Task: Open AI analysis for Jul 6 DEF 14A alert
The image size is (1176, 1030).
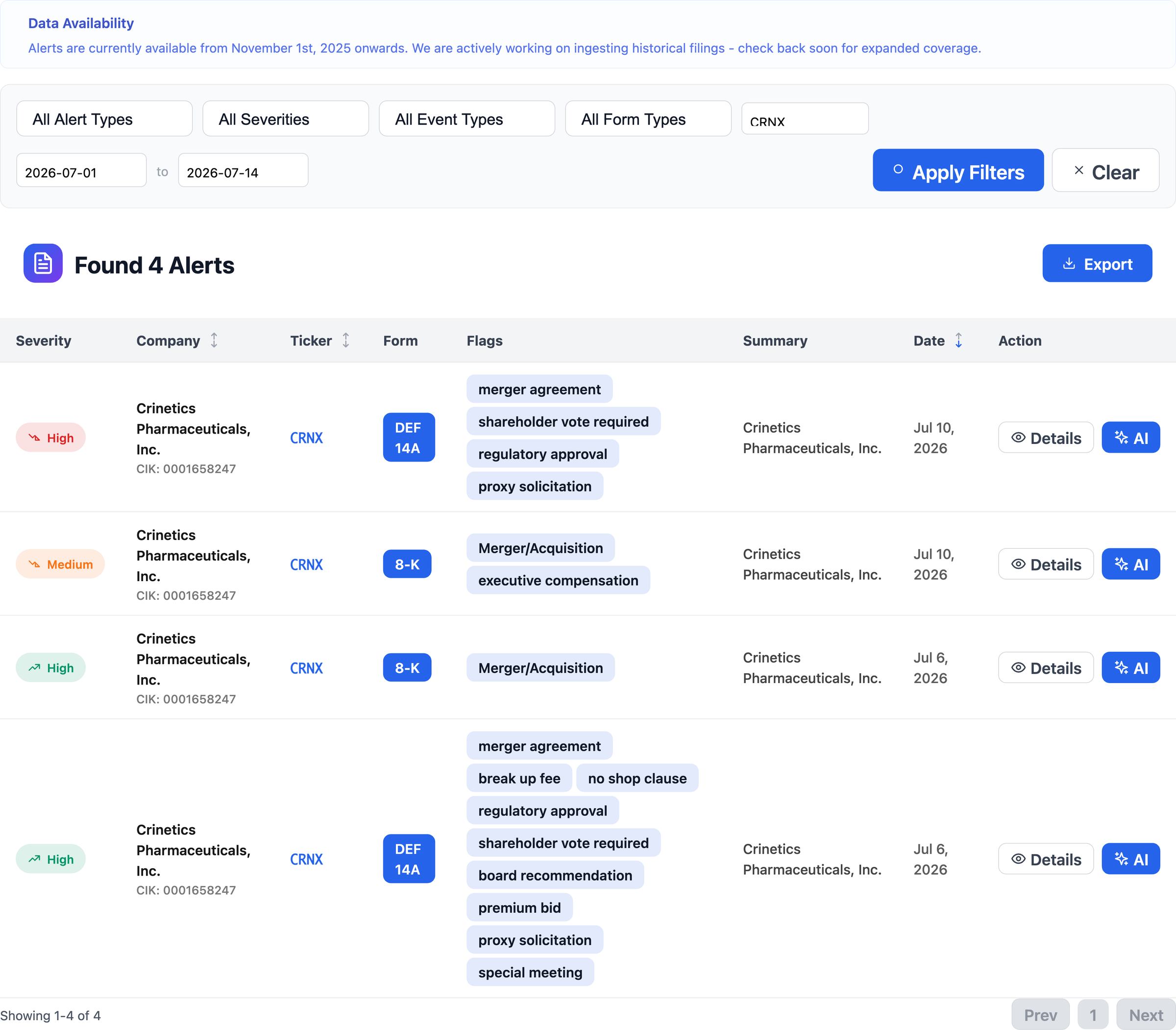Action: pyautogui.click(x=1130, y=859)
